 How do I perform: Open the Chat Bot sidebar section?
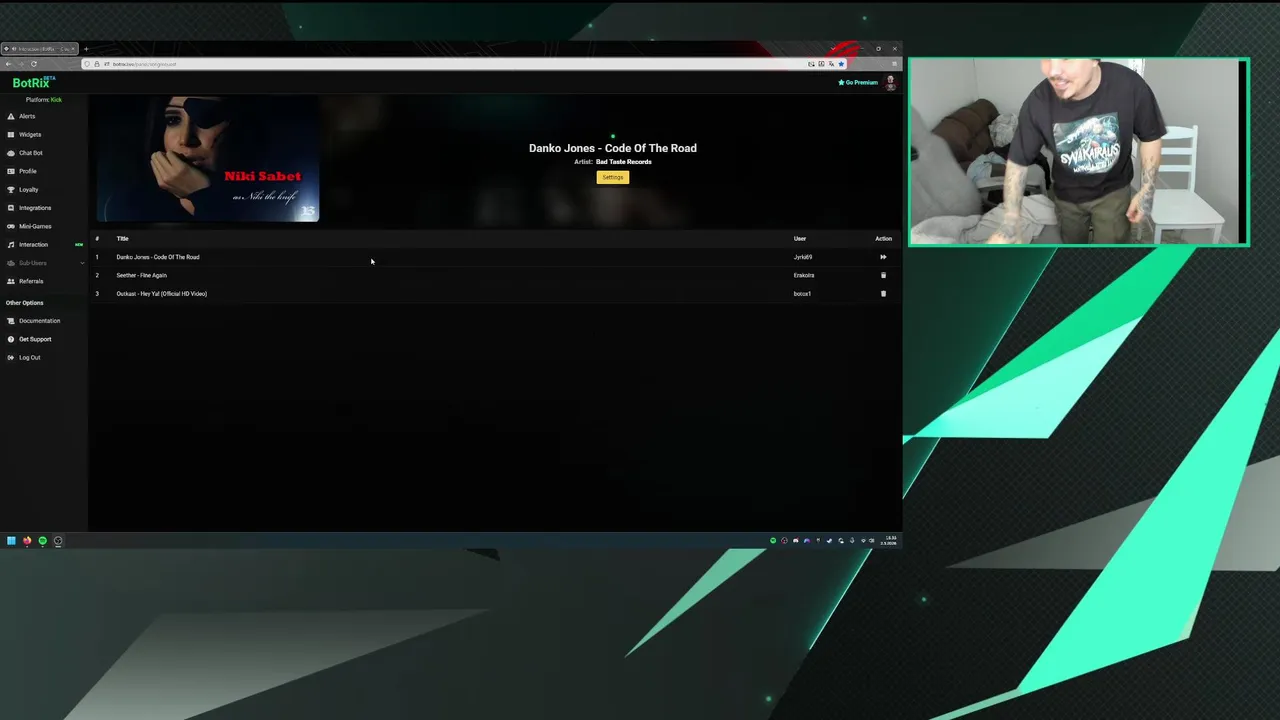tap(30, 153)
